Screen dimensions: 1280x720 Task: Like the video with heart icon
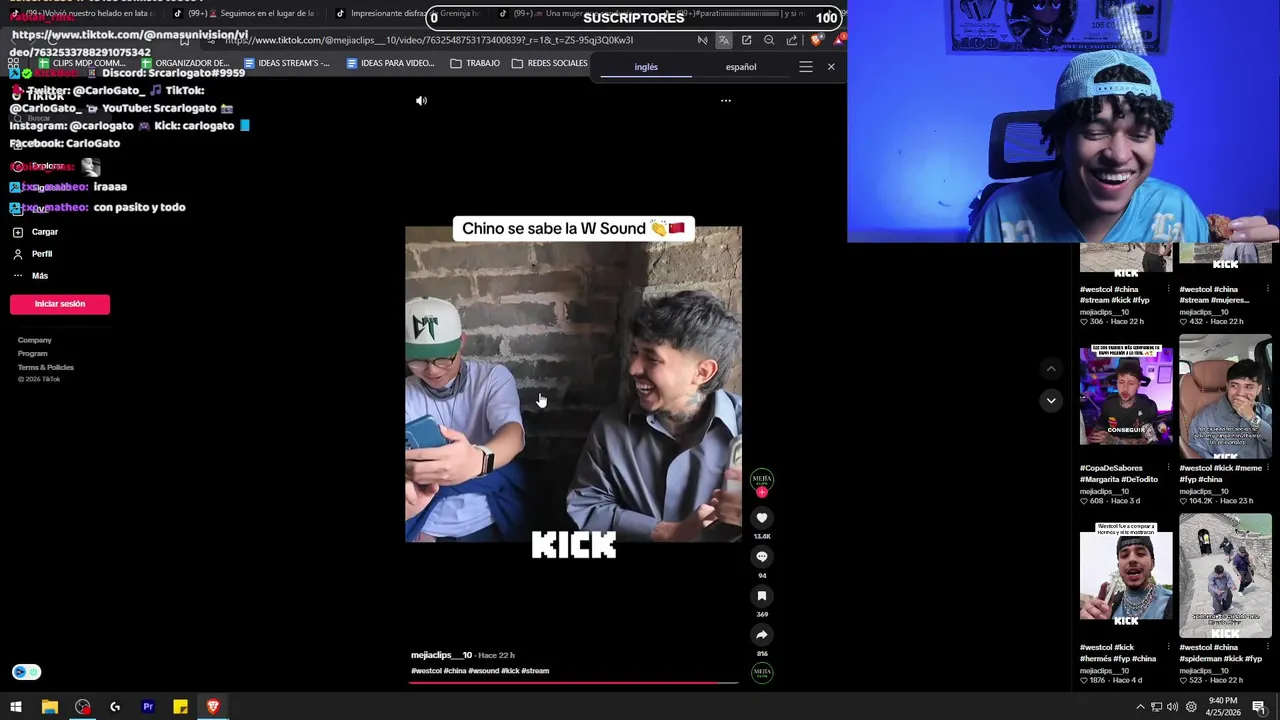pyautogui.click(x=762, y=518)
